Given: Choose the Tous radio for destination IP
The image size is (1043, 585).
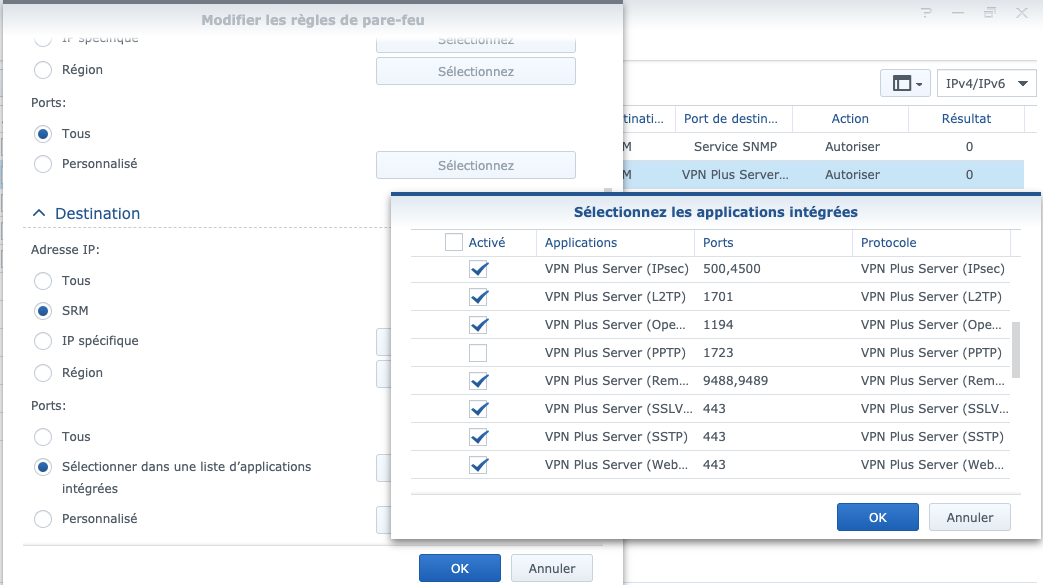Looking at the screenshot, I should [43, 281].
